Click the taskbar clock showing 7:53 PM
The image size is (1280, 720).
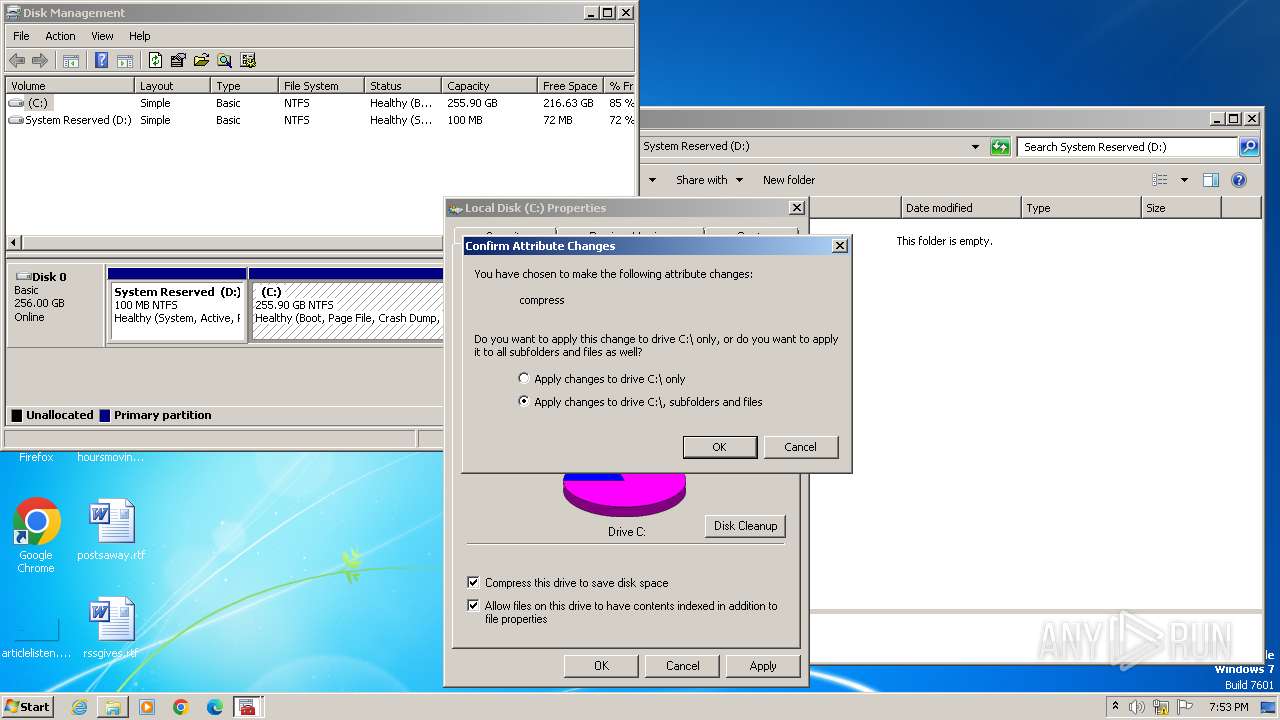pyautogui.click(x=1228, y=707)
